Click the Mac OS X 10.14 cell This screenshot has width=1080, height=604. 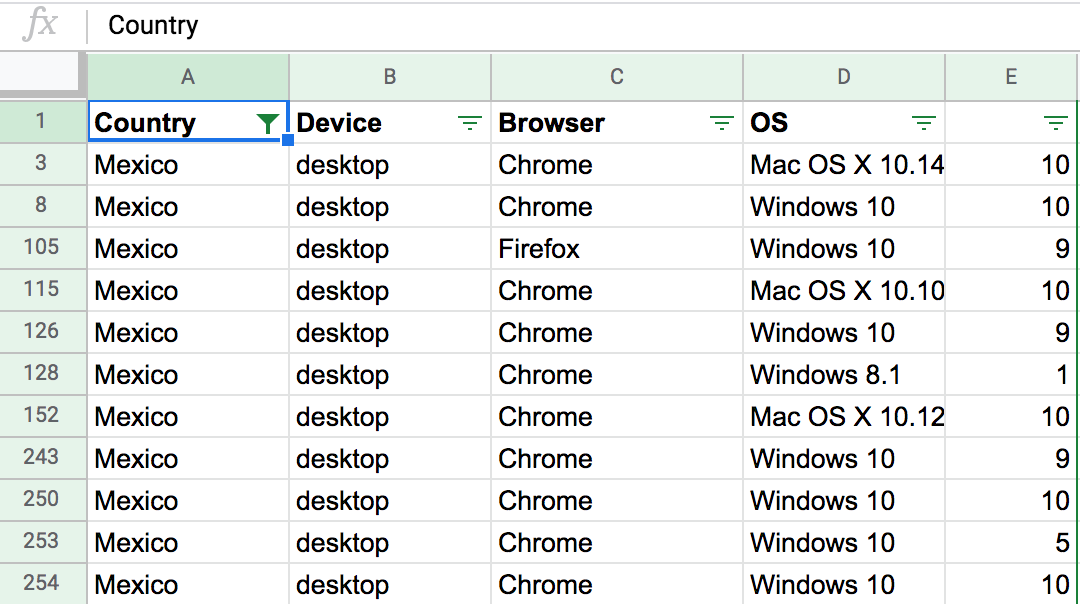[x=844, y=165]
